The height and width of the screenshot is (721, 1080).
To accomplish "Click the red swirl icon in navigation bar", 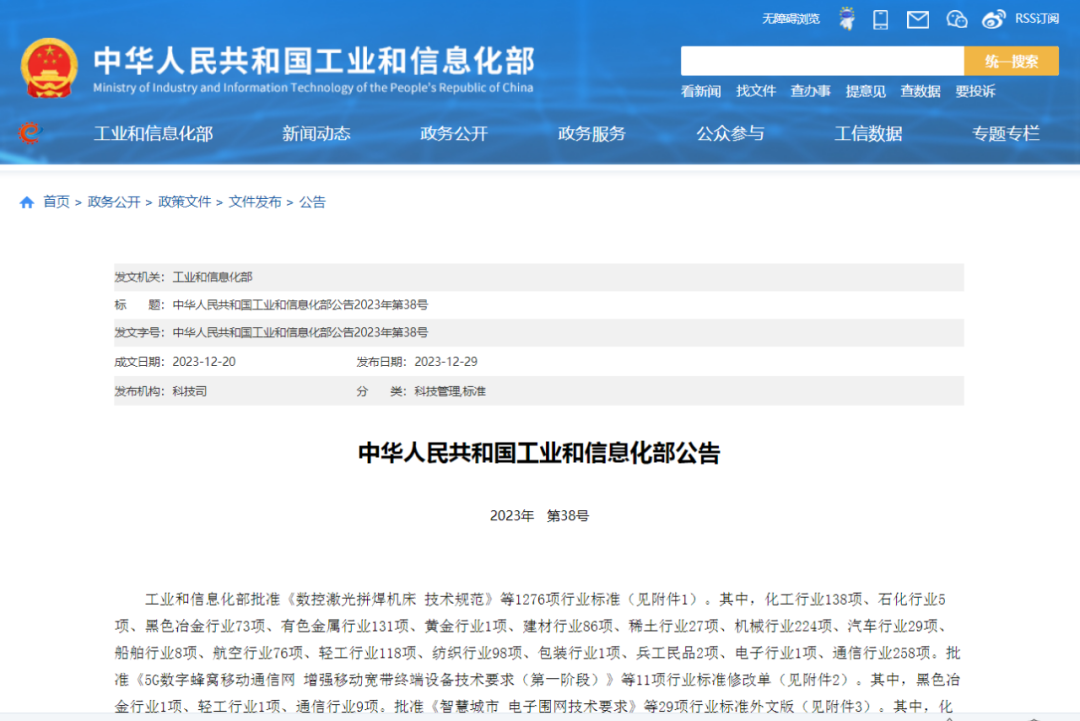I will [x=29, y=133].
